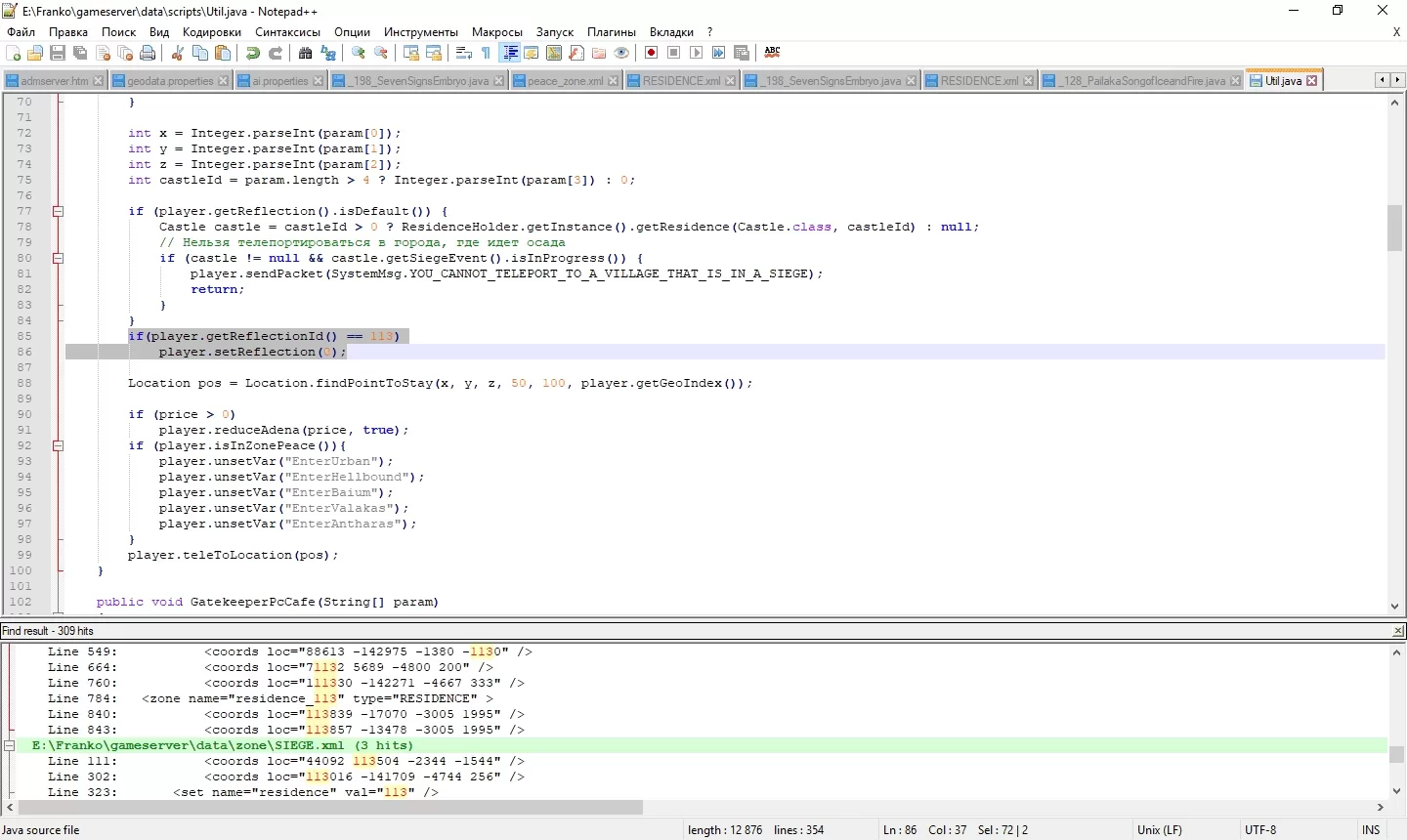Screen dimensions: 1407x840
Task: Collapse the code fold marker at line 77
Action: point(58,211)
